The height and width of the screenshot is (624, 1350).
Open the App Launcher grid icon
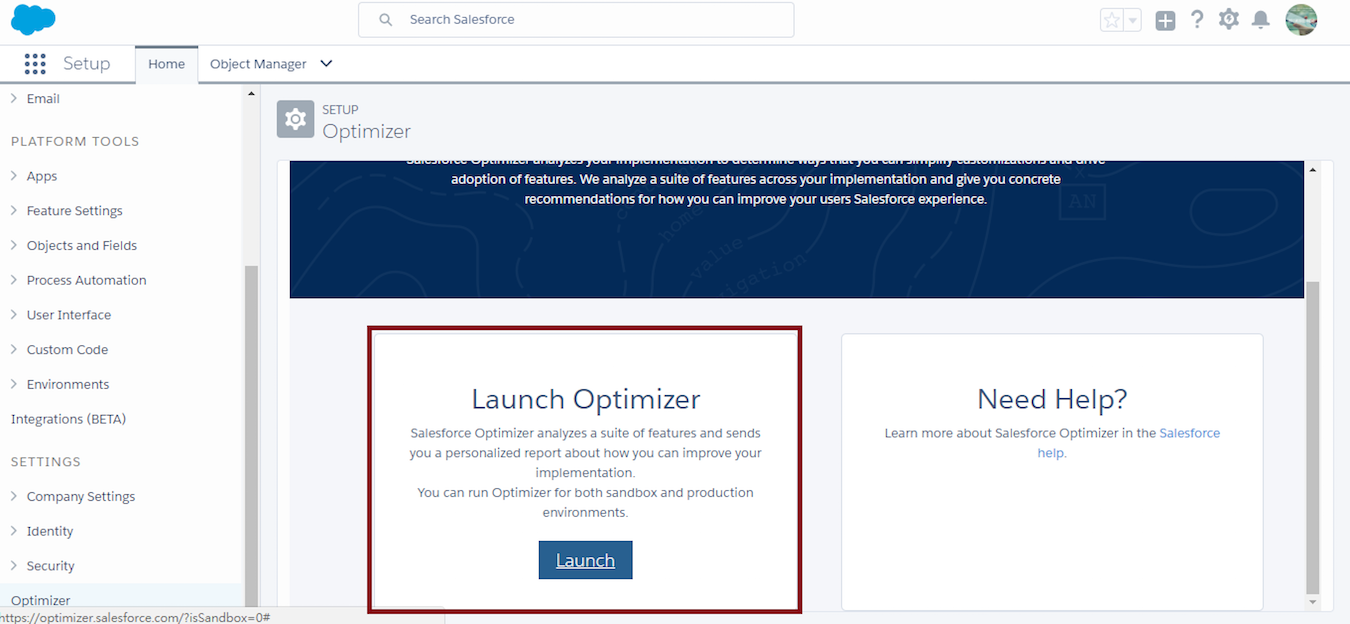[x=35, y=64]
